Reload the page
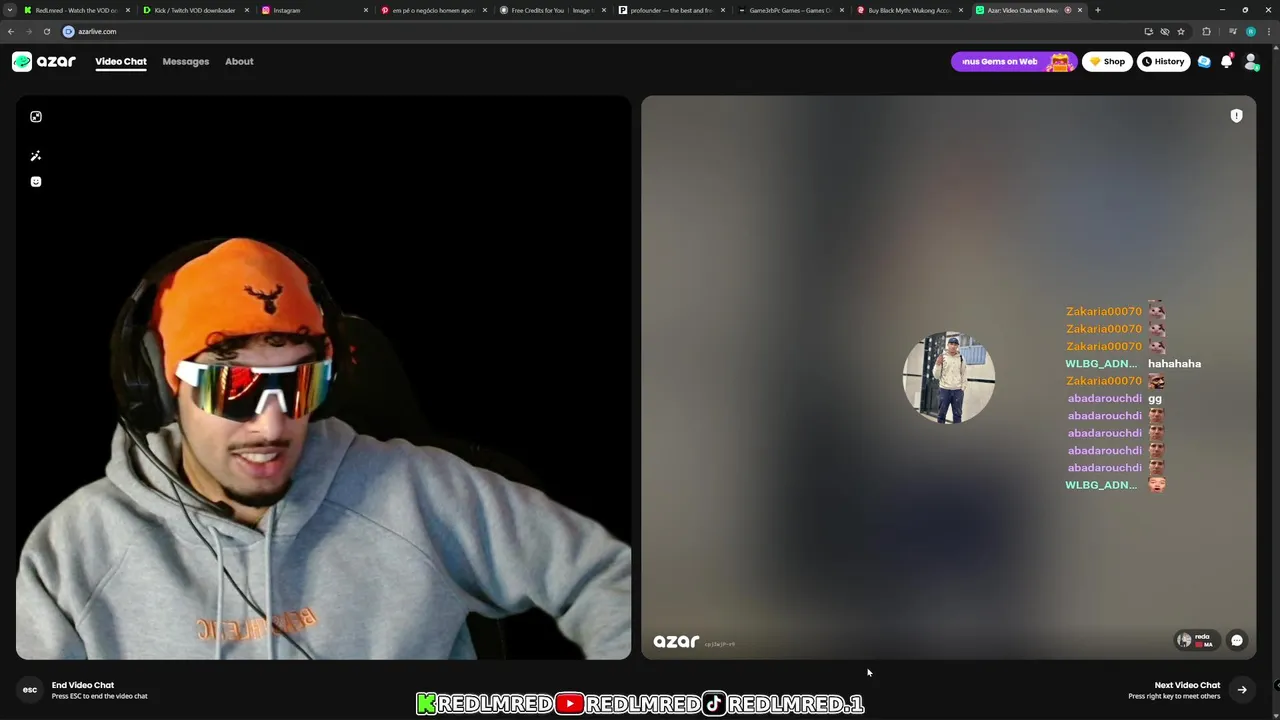Screen dimensions: 1280x720 tap(47, 31)
